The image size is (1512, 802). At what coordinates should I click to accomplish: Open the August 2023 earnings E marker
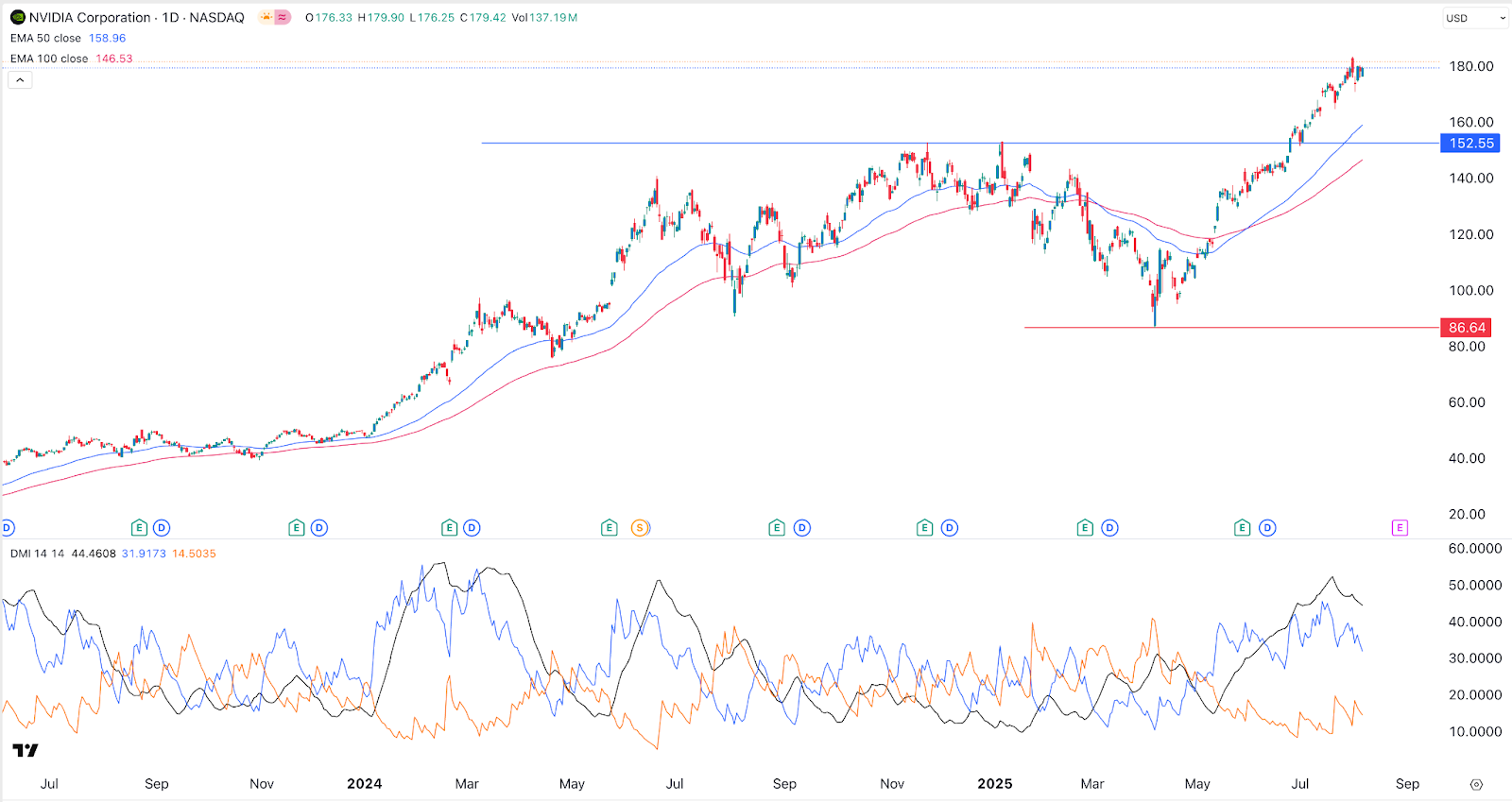coord(139,528)
